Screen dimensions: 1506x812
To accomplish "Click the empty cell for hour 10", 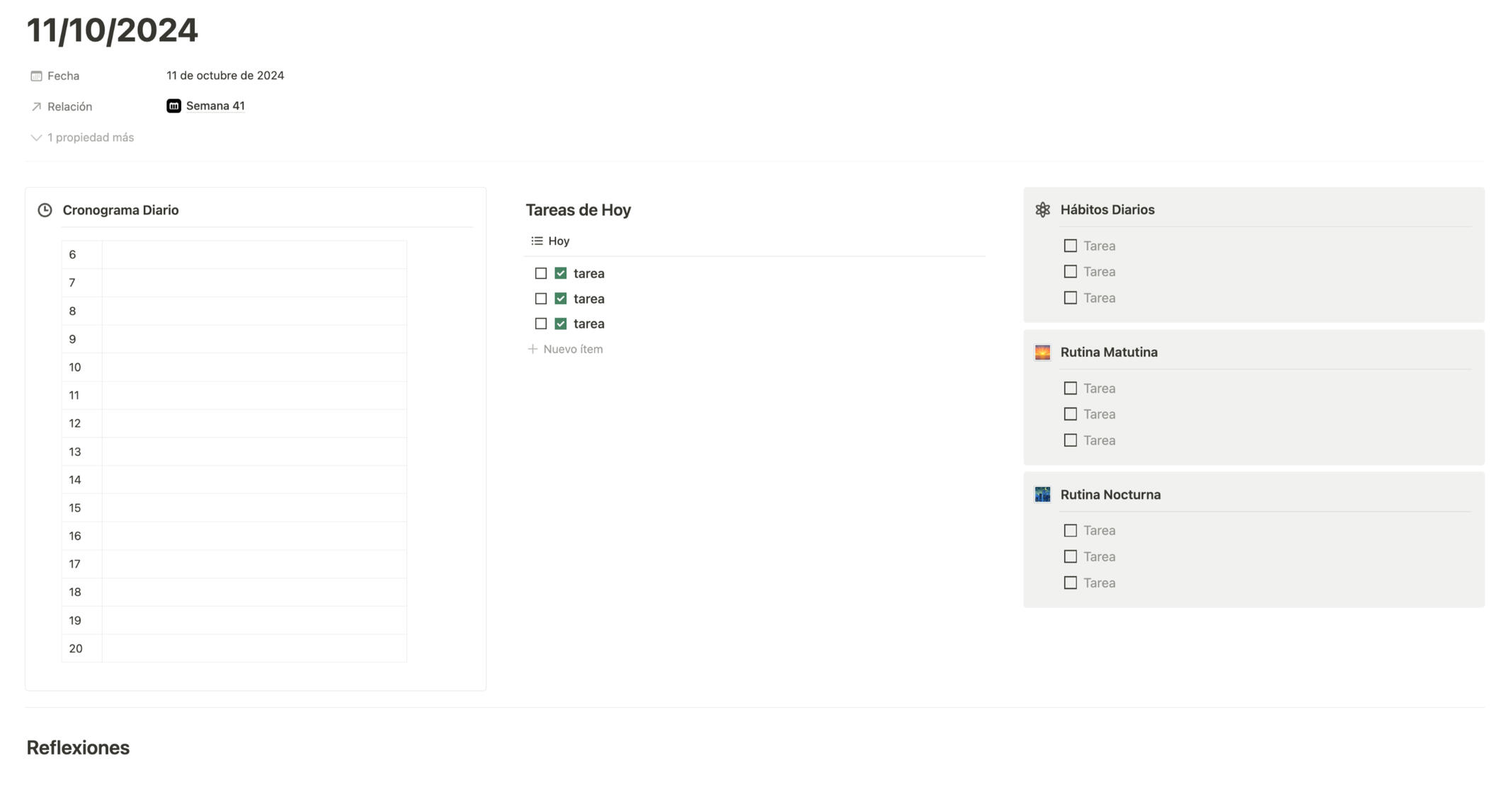I will [254, 367].
